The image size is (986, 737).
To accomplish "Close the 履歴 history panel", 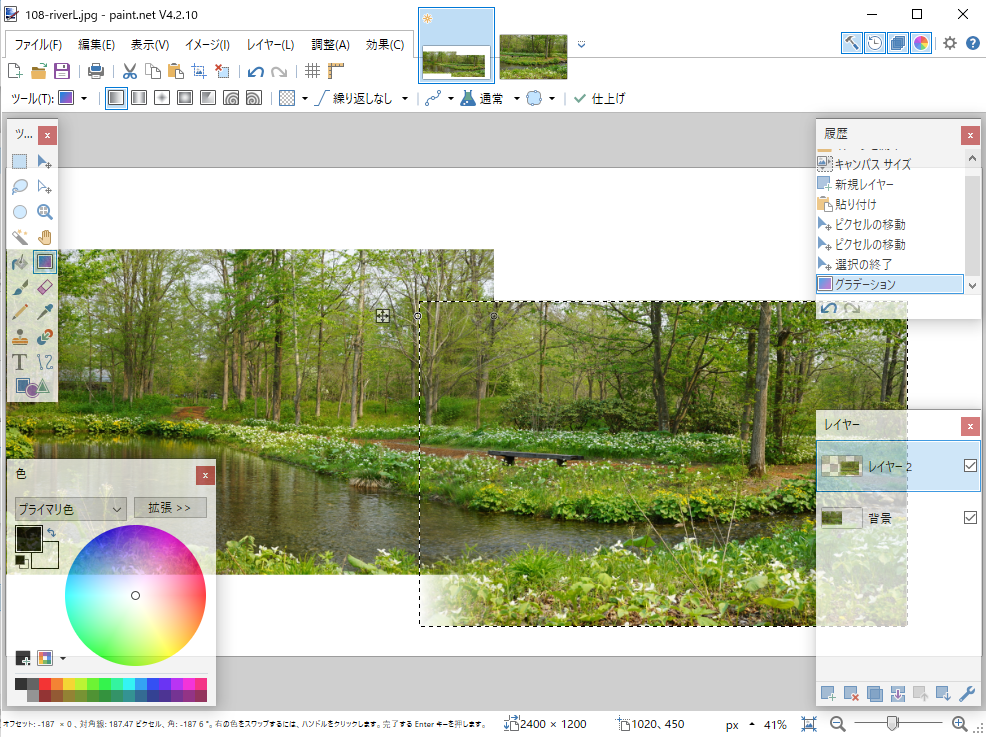I will 970,135.
